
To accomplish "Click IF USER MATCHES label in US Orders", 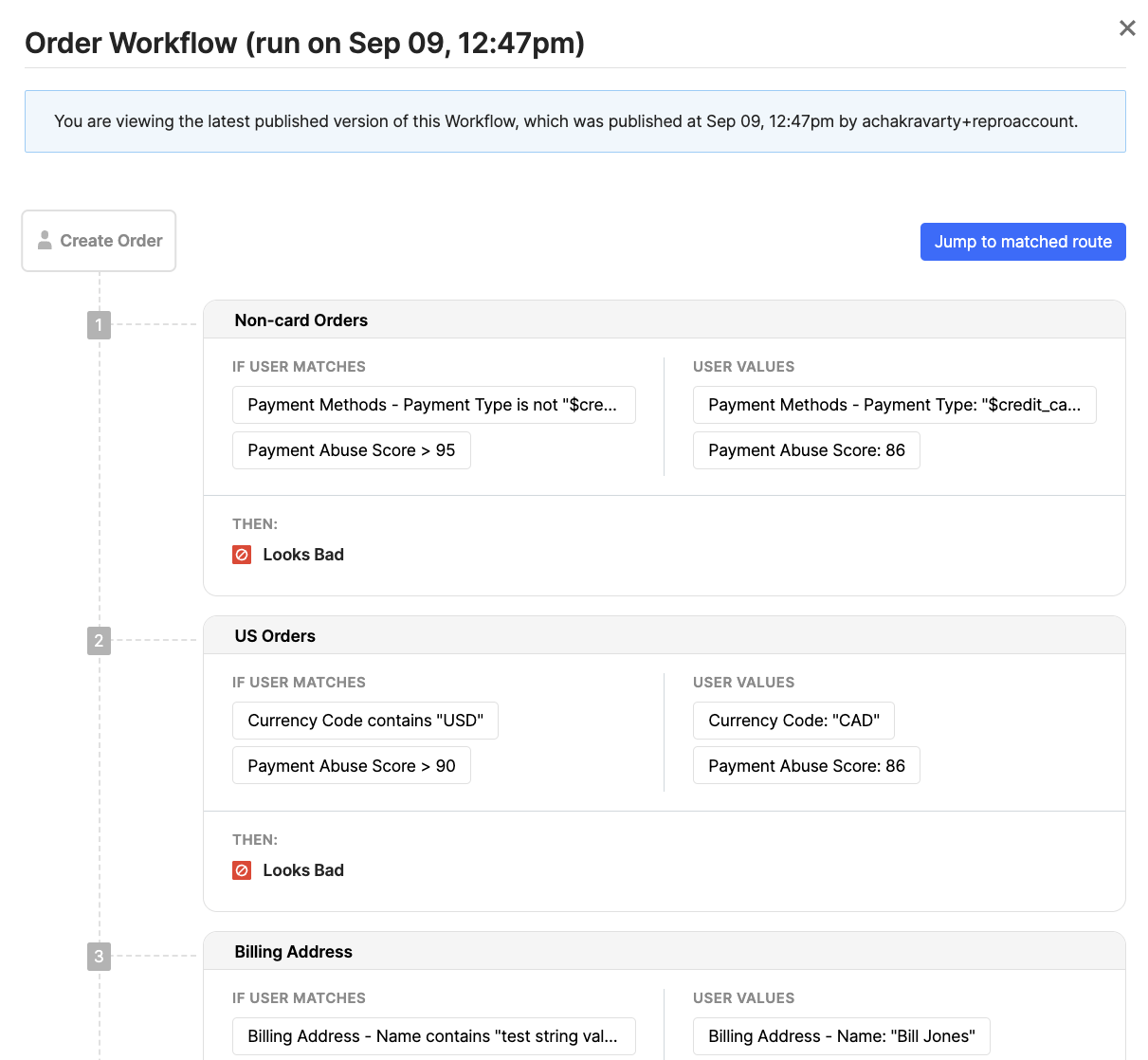I will tap(299, 683).
